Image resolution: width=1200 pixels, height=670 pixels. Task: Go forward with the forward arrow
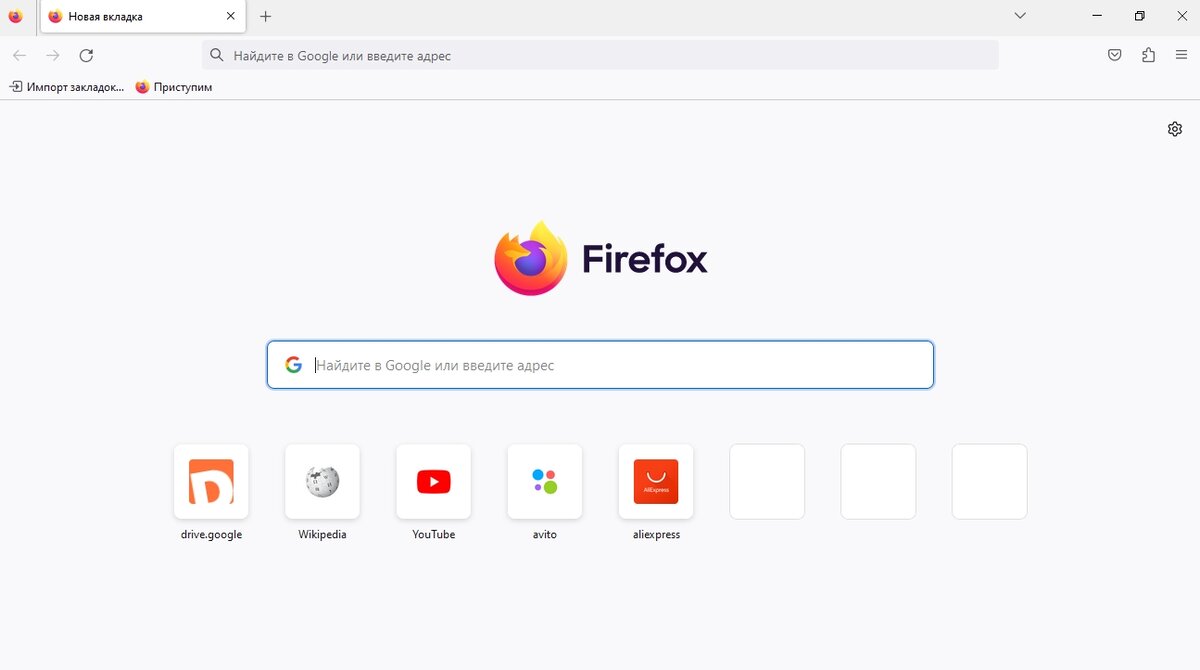(x=53, y=55)
